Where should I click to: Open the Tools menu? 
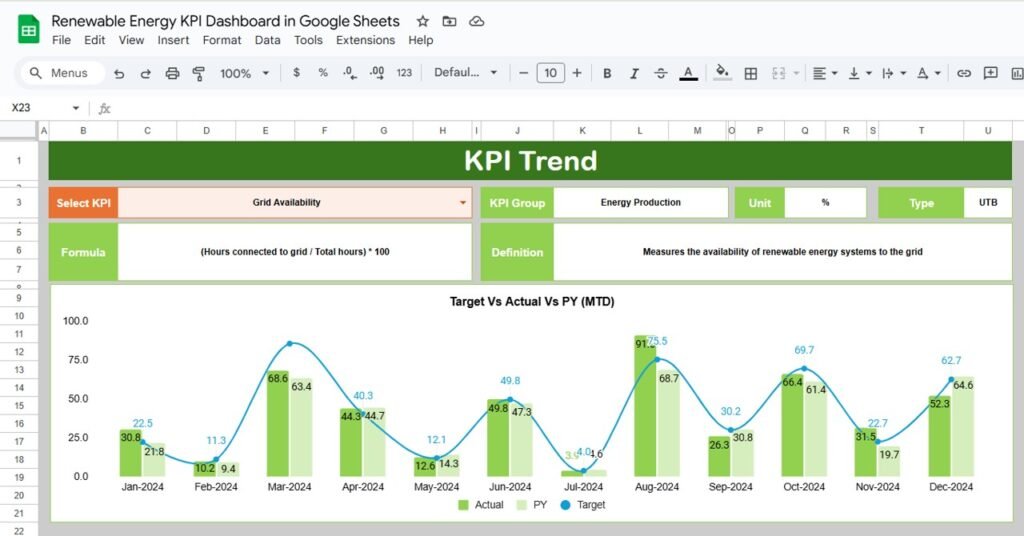pyautogui.click(x=308, y=40)
